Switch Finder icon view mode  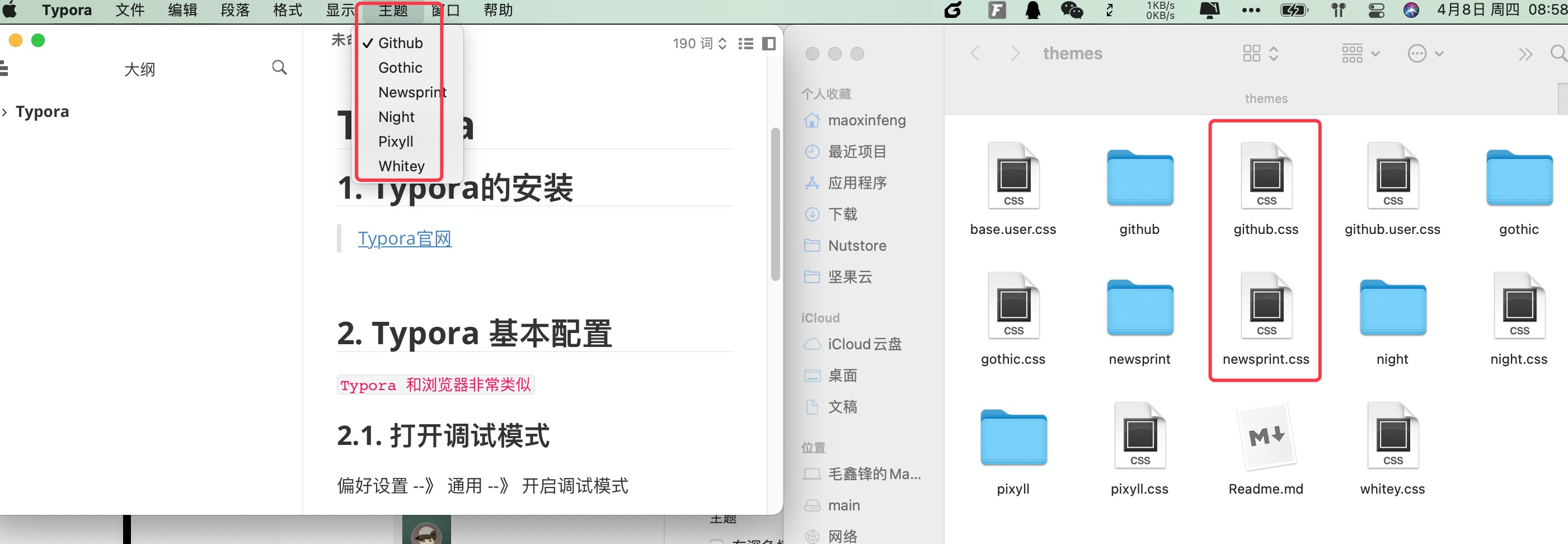click(1261, 54)
